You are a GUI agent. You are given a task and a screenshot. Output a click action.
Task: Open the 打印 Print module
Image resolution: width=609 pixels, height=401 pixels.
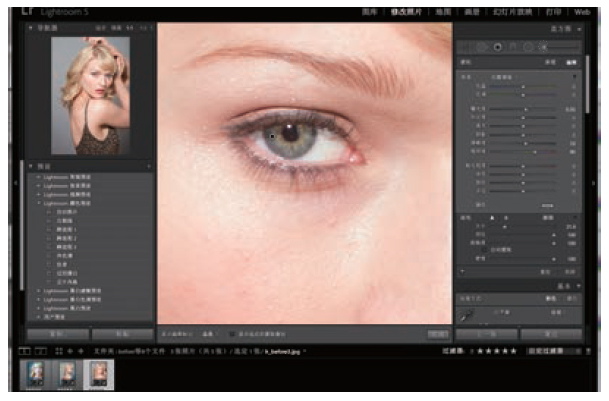(553, 12)
